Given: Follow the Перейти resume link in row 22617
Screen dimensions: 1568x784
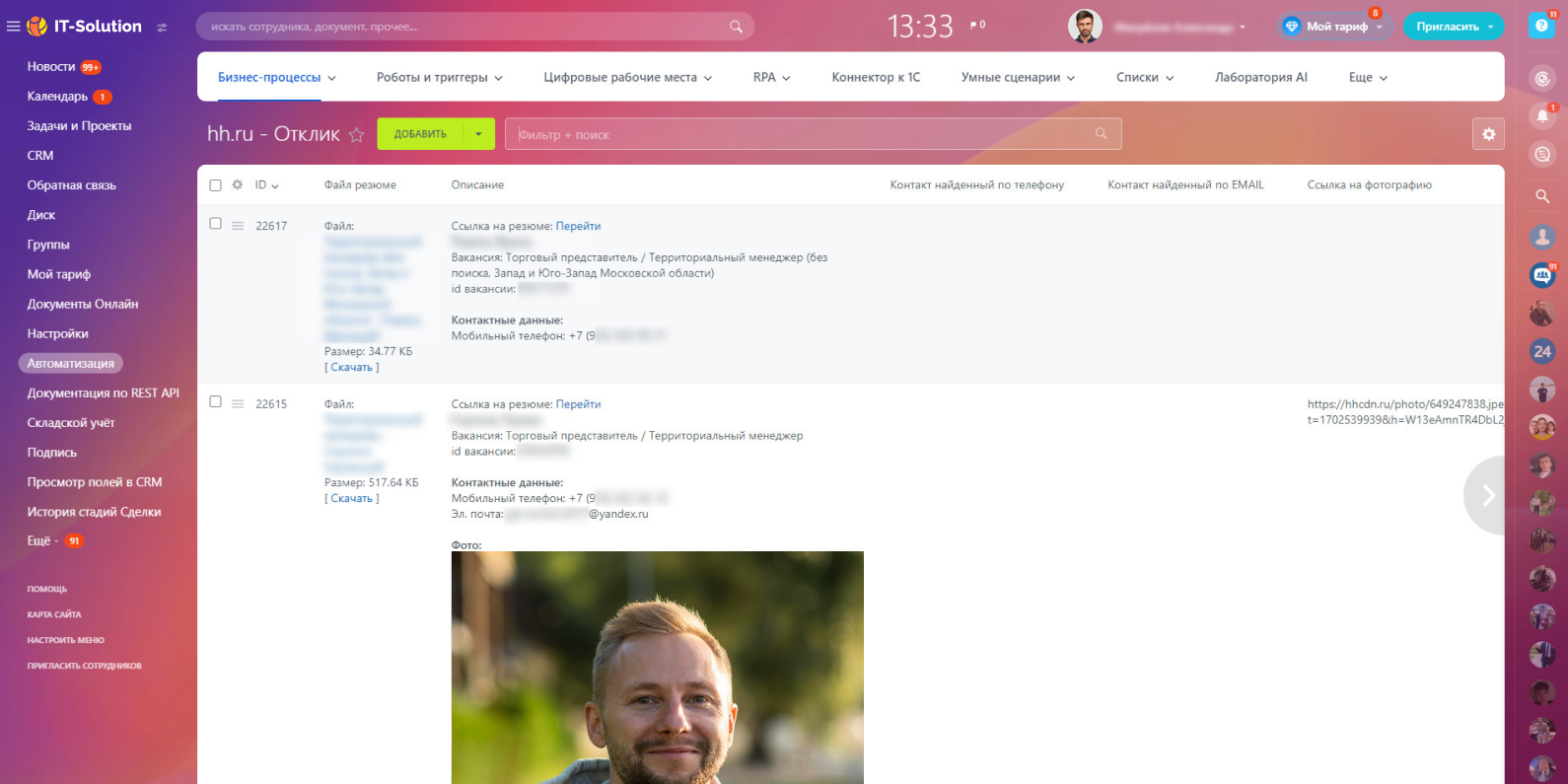Looking at the screenshot, I should 578,226.
